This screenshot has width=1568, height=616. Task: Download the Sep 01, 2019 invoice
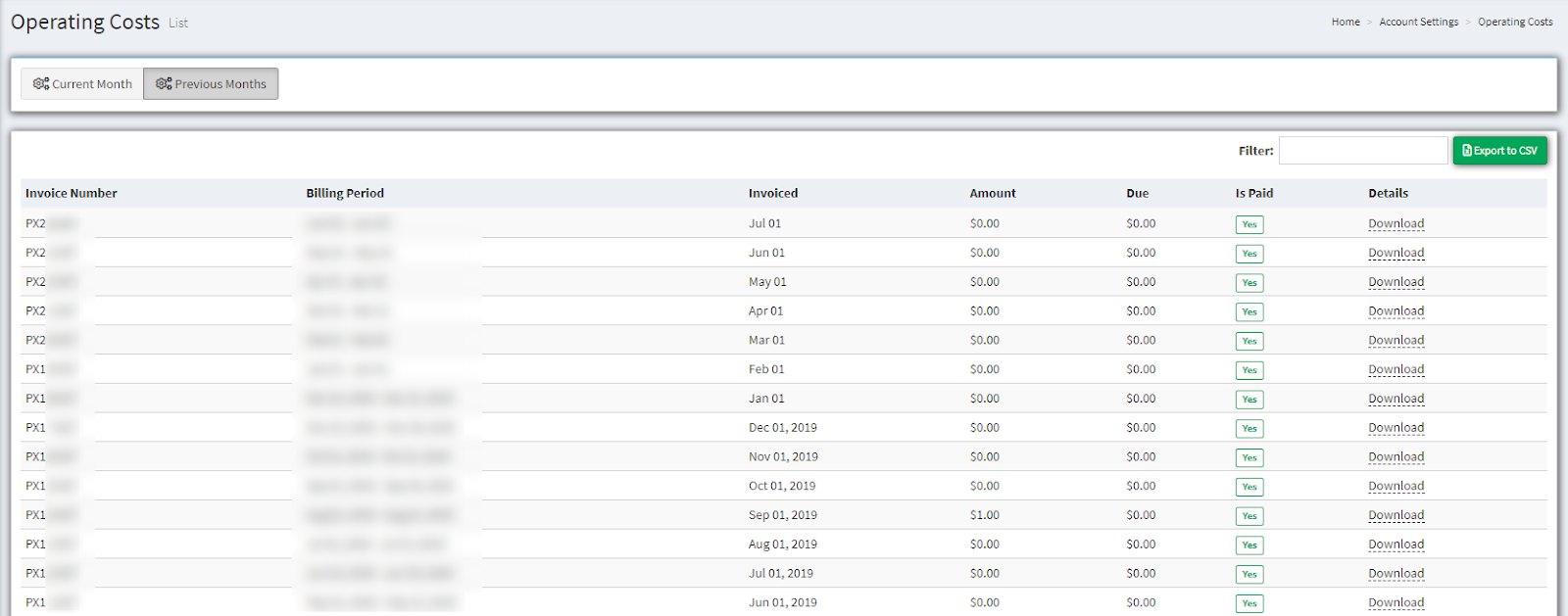pyautogui.click(x=1396, y=515)
